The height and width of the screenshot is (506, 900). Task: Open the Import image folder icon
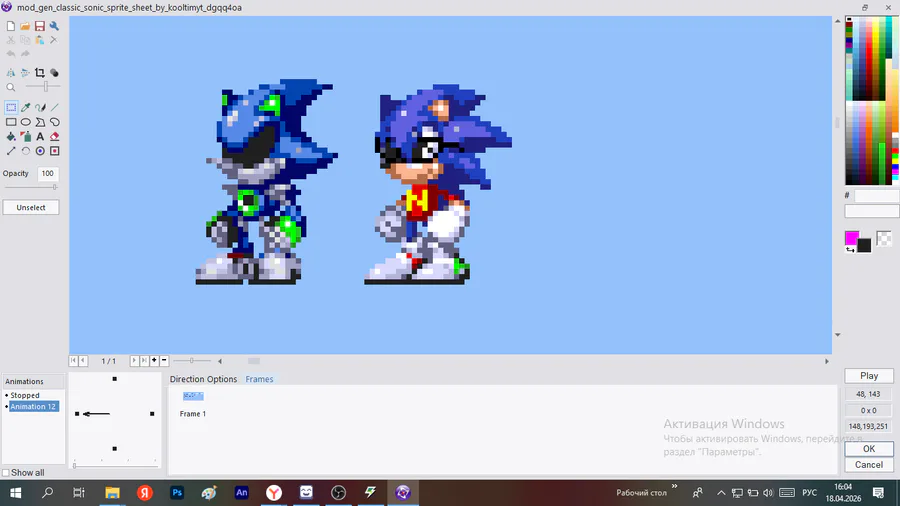[25, 26]
